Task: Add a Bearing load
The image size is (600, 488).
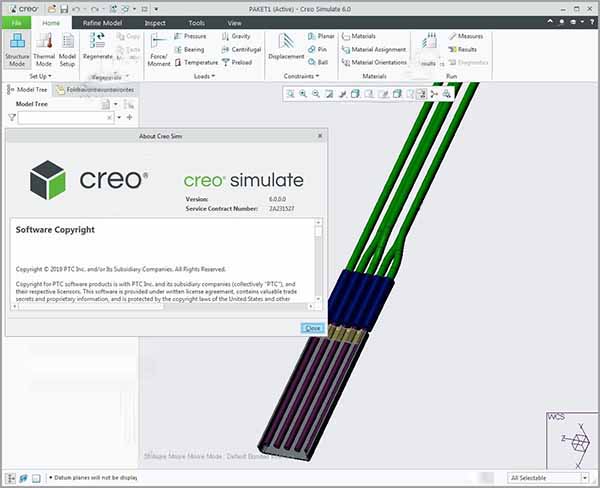Action: pos(189,49)
